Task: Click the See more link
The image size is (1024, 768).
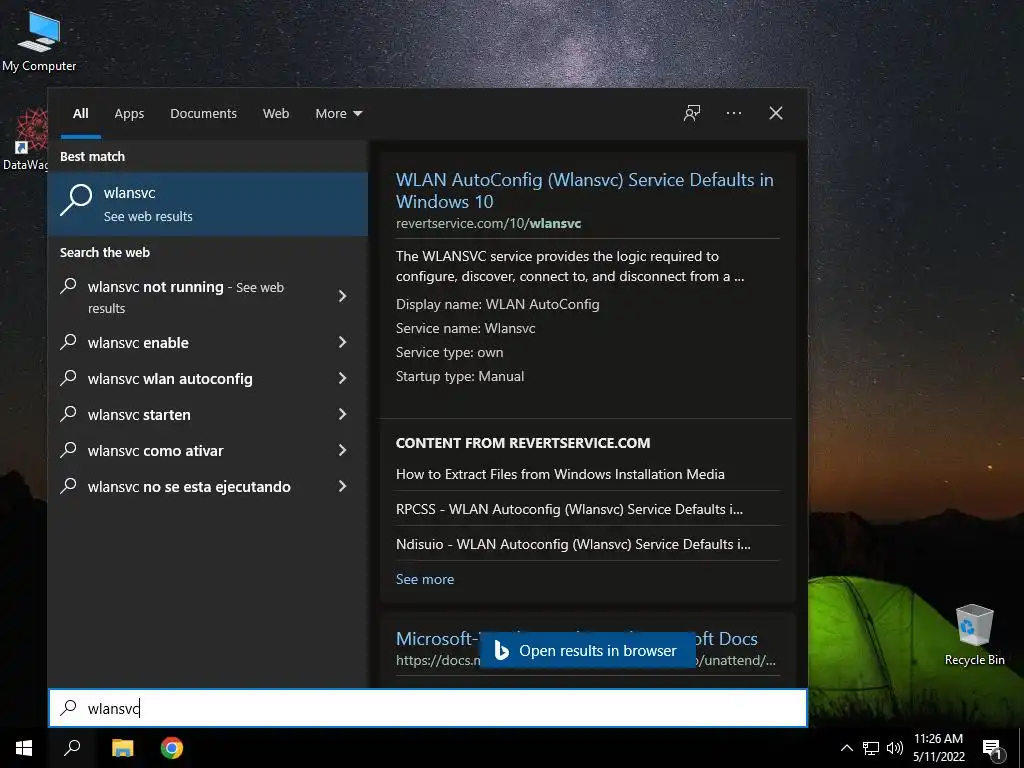Action: (424, 579)
